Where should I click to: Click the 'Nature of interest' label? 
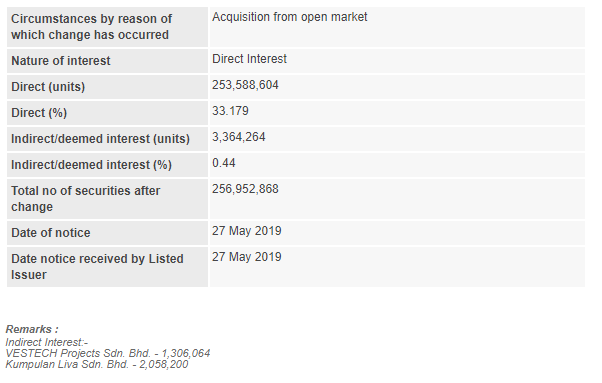pos(61,61)
